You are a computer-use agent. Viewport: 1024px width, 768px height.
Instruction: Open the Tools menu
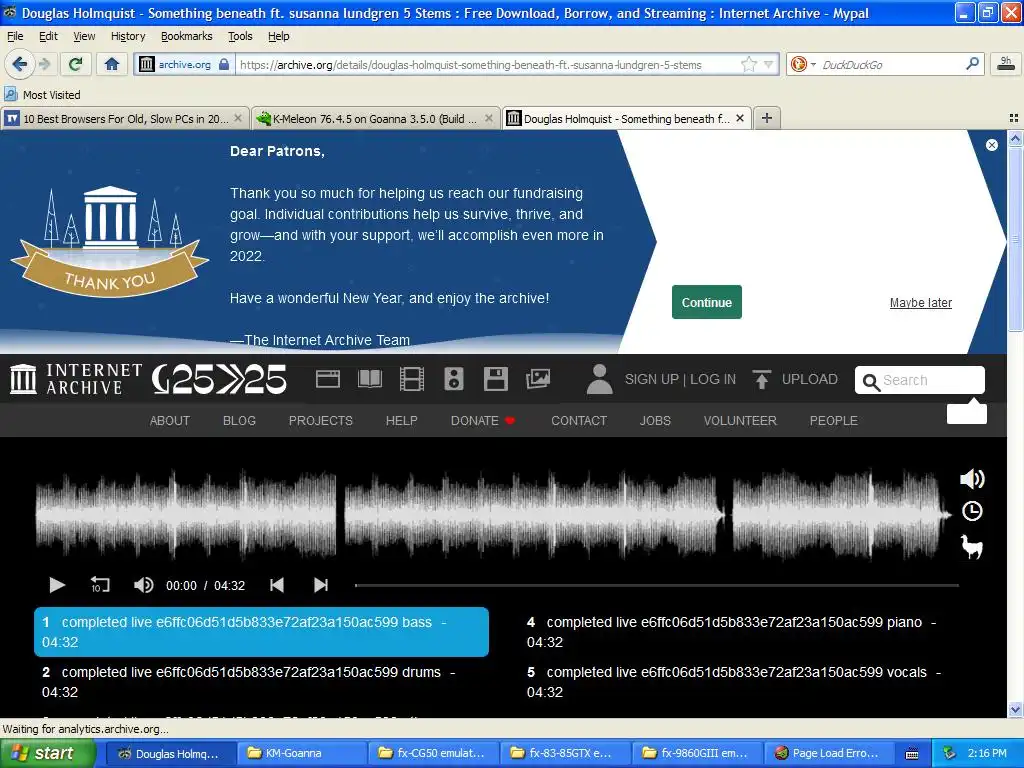240,36
